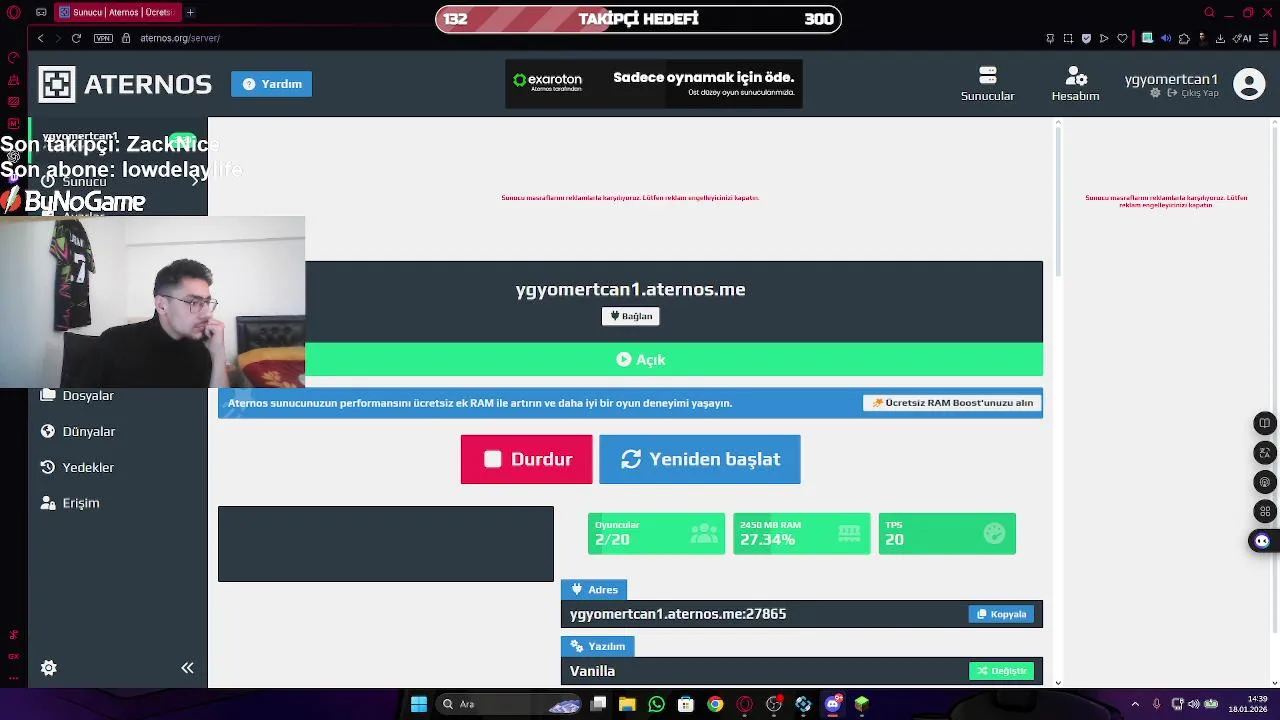This screenshot has height=720, width=1280.
Task: Open the Yardım help button
Action: tap(272, 84)
